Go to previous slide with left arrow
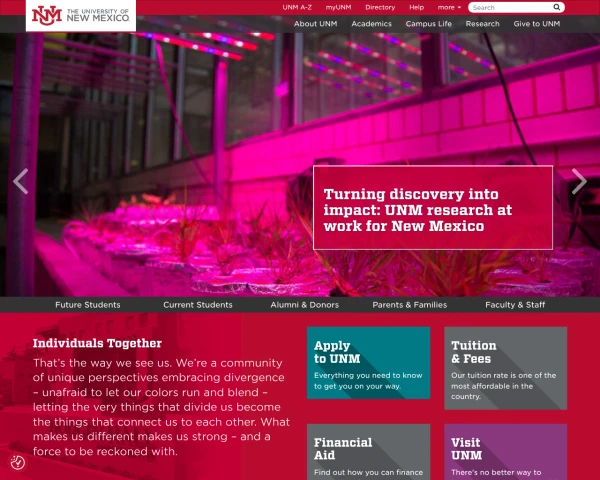Screen dimensions: 600x480 [x=20, y=181]
